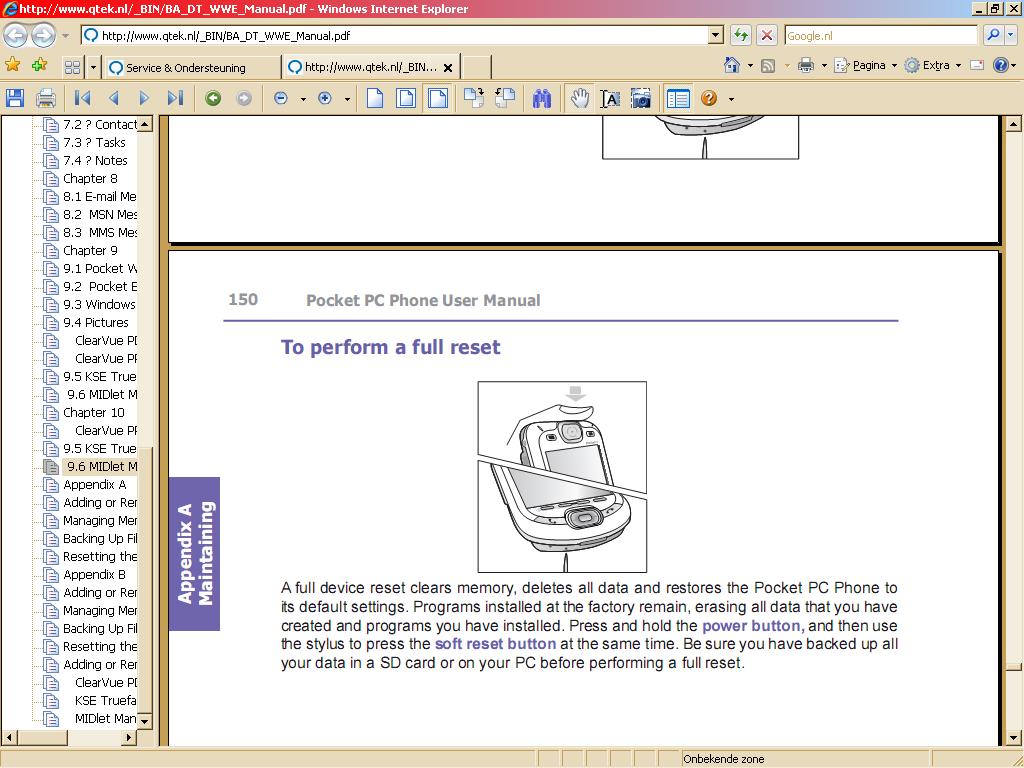Open the Extra menu
The image size is (1024, 768).
click(933, 65)
